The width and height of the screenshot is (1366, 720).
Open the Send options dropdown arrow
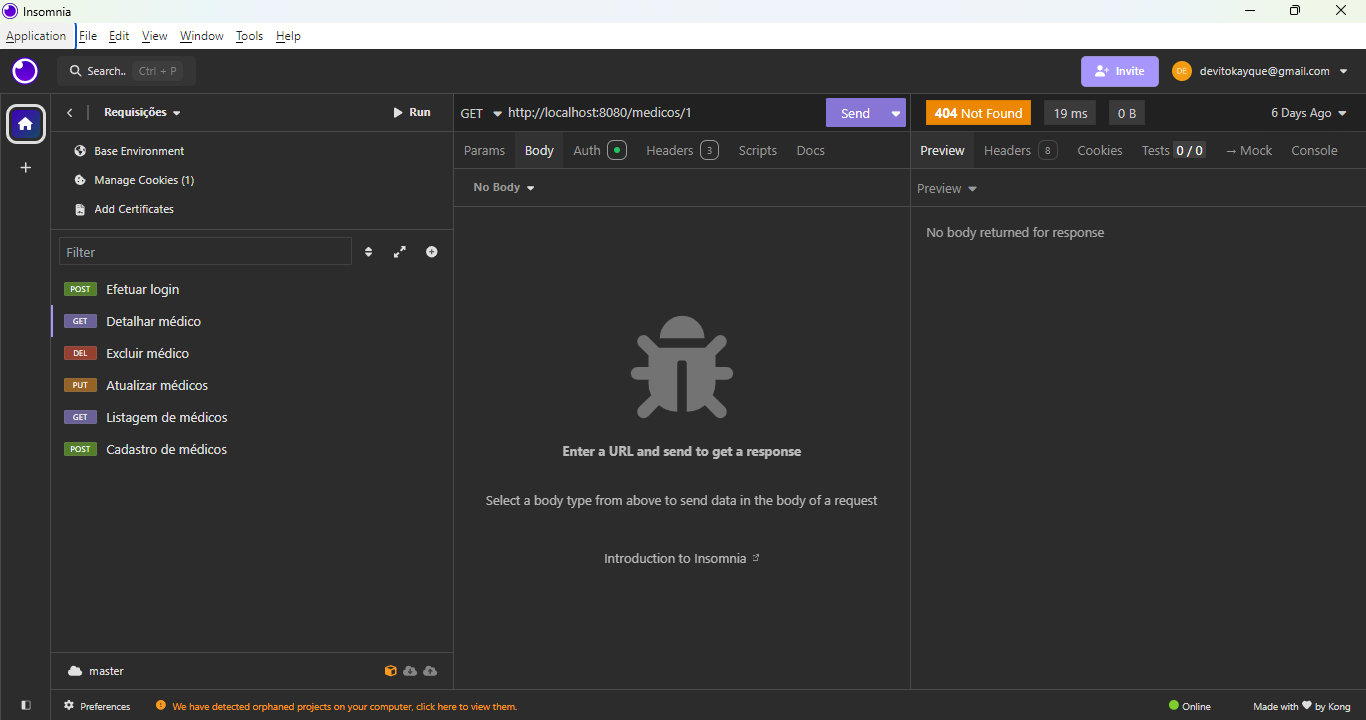pyautogui.click(x=895, y=113)
